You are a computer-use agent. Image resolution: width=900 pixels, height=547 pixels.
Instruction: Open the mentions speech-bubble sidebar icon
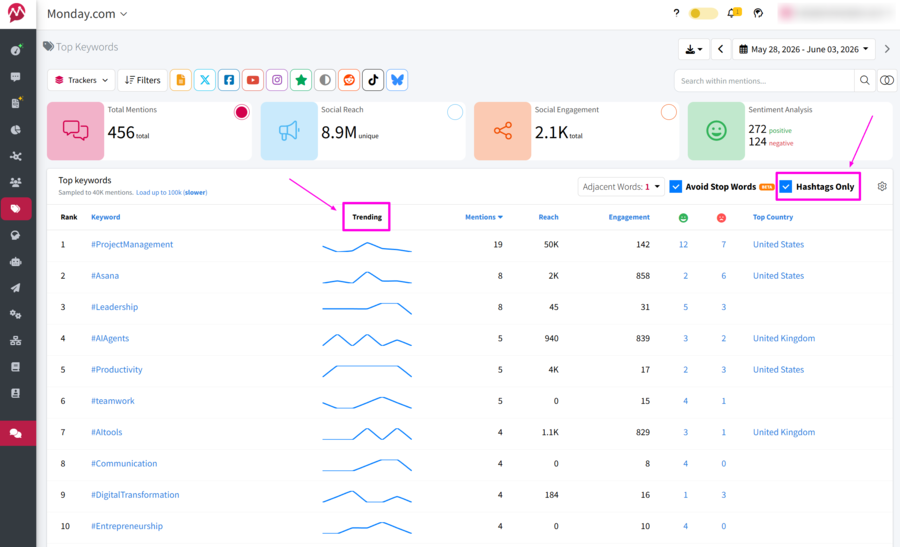(16, 77)
